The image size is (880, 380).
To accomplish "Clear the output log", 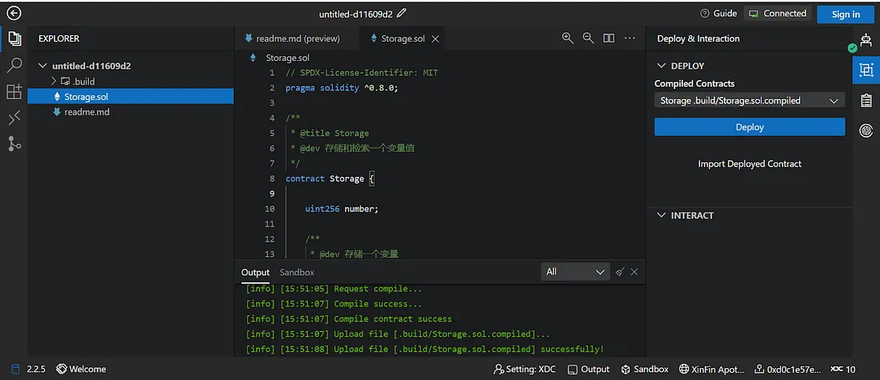I will coord(620,272).
